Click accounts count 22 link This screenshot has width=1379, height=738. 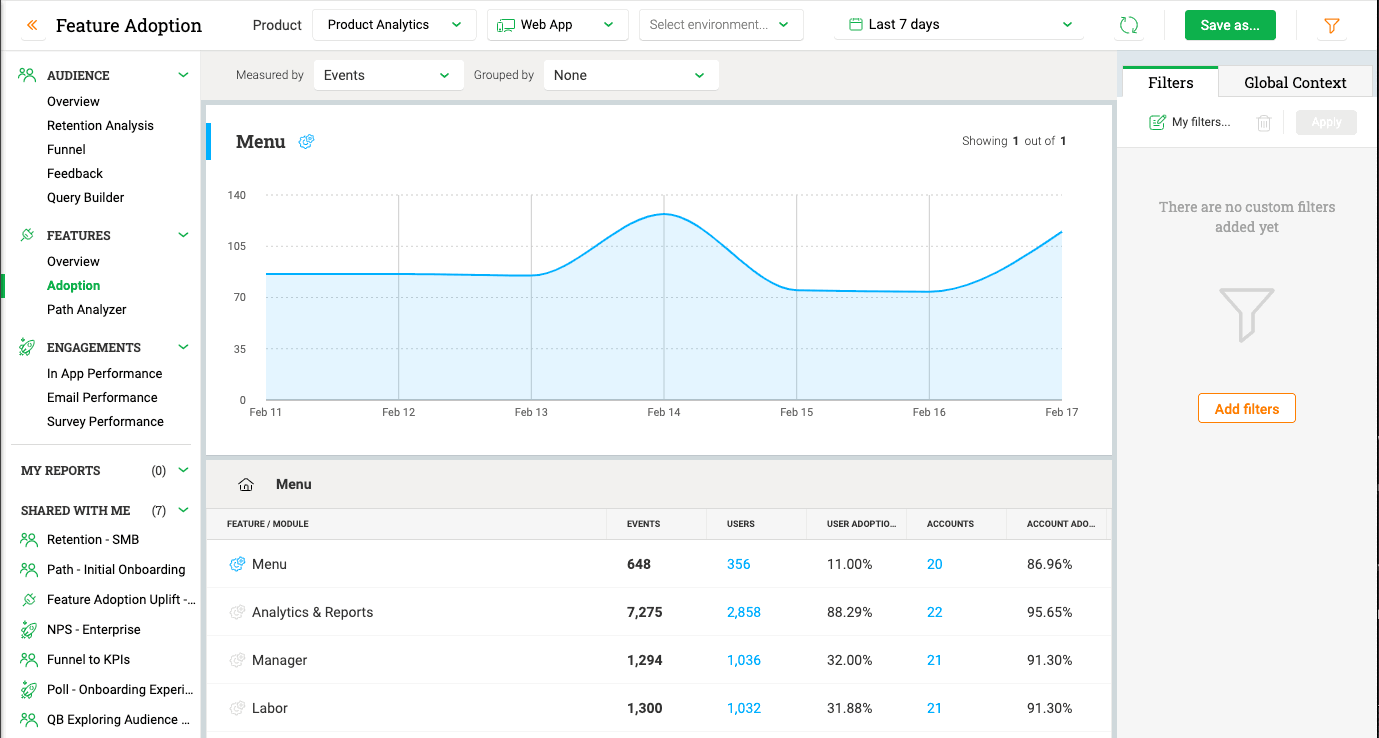934,612
